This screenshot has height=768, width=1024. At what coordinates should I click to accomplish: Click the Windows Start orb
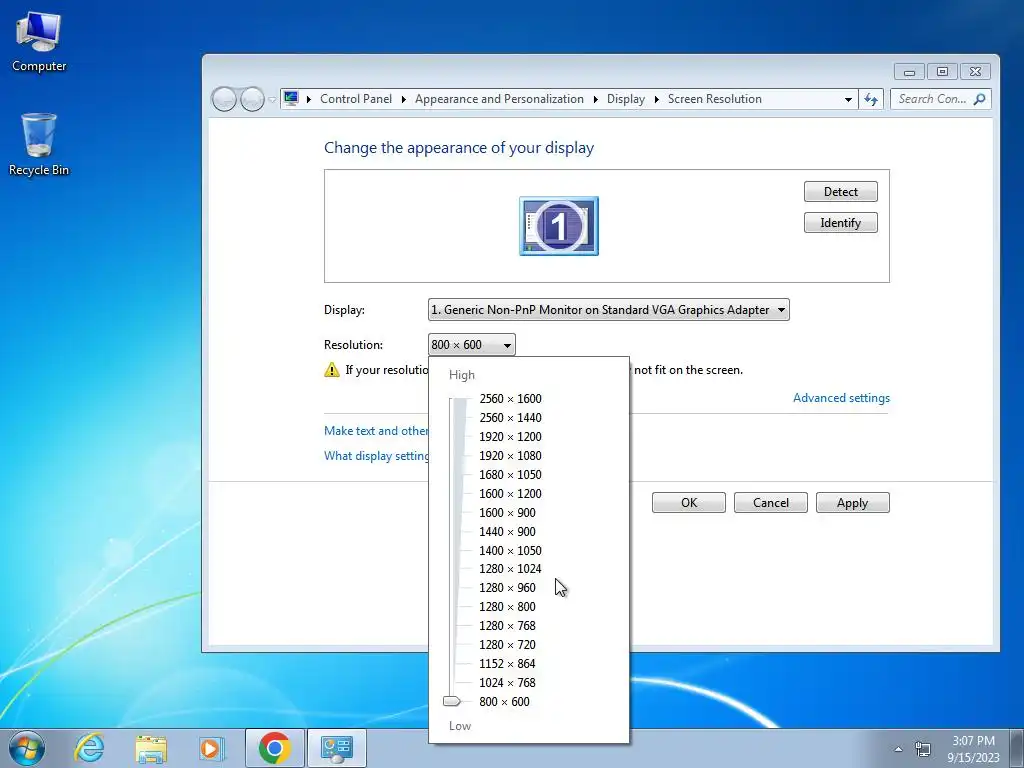tap(27, 748)
